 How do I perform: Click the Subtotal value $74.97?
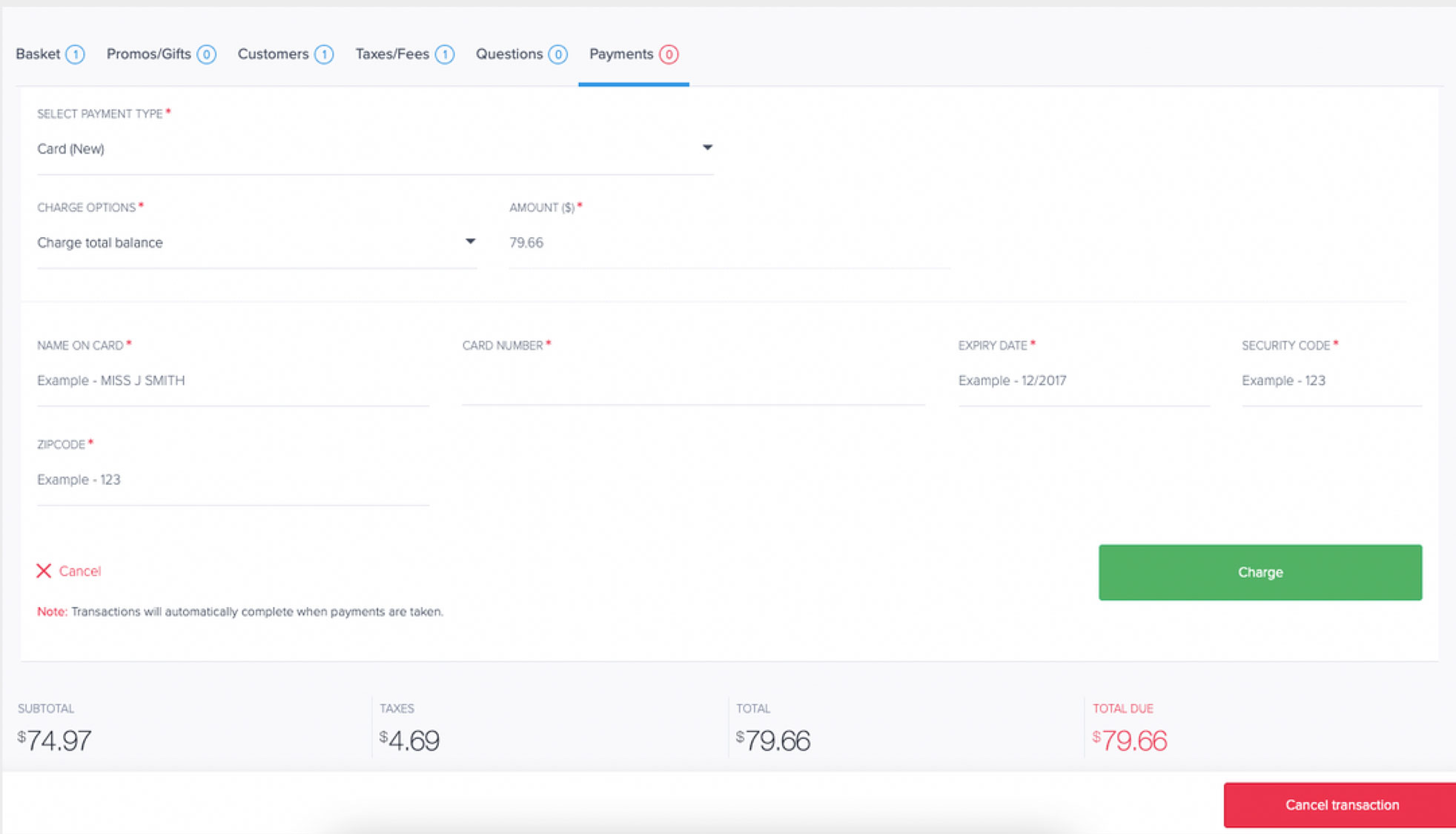[x=54, y=741]
